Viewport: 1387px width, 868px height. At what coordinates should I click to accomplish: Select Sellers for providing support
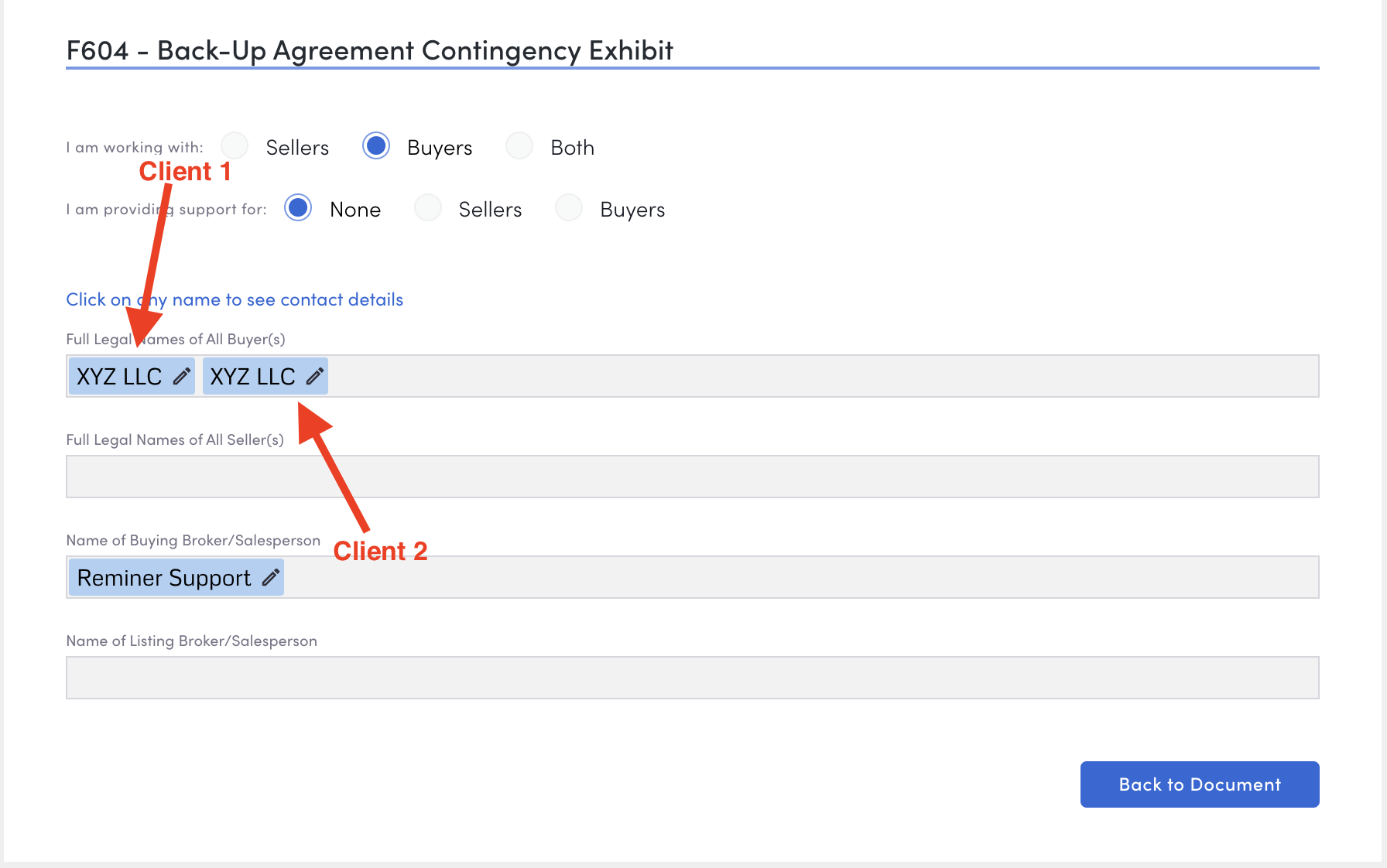tap(428, 207)
